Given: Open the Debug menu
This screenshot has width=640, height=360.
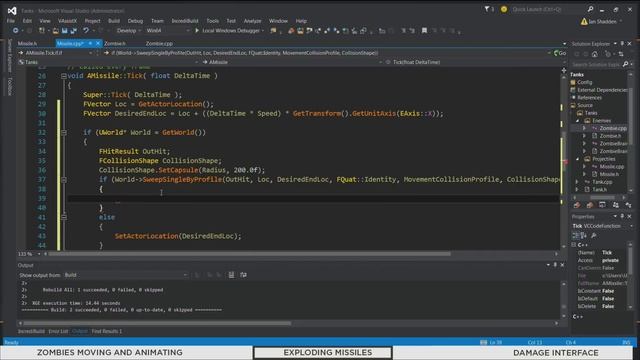Looking at the screenshot, I should tap(135, 21).
